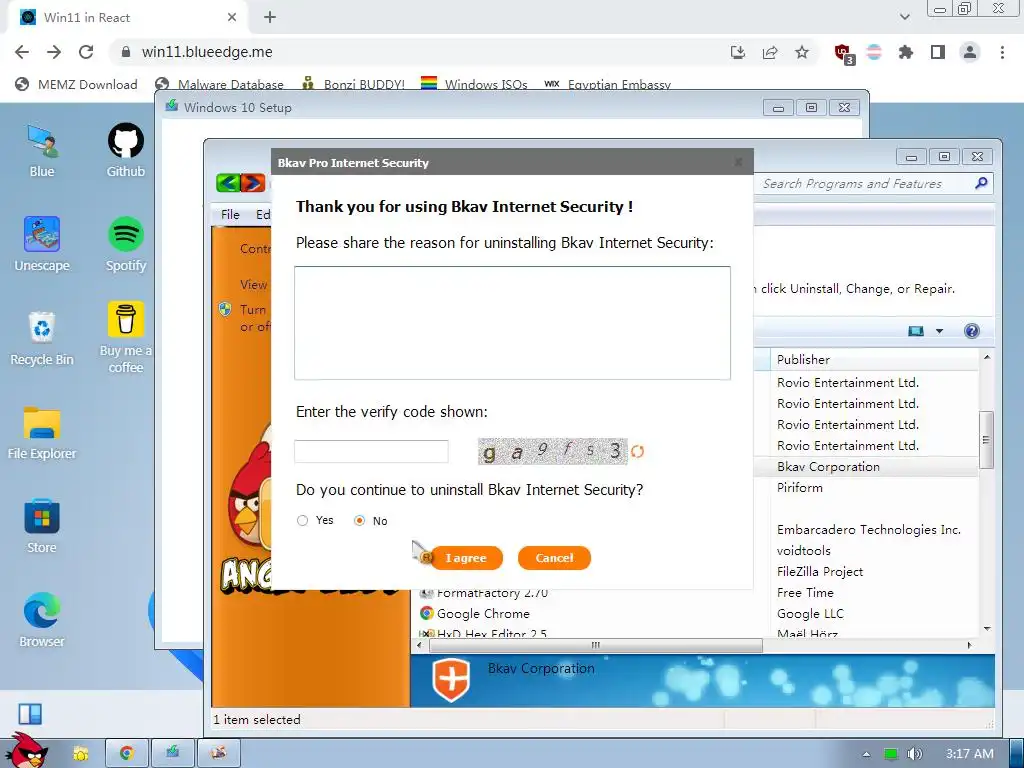Show hidden tray icons arrow
1024x768 pixels.
[x=866, y=754]
